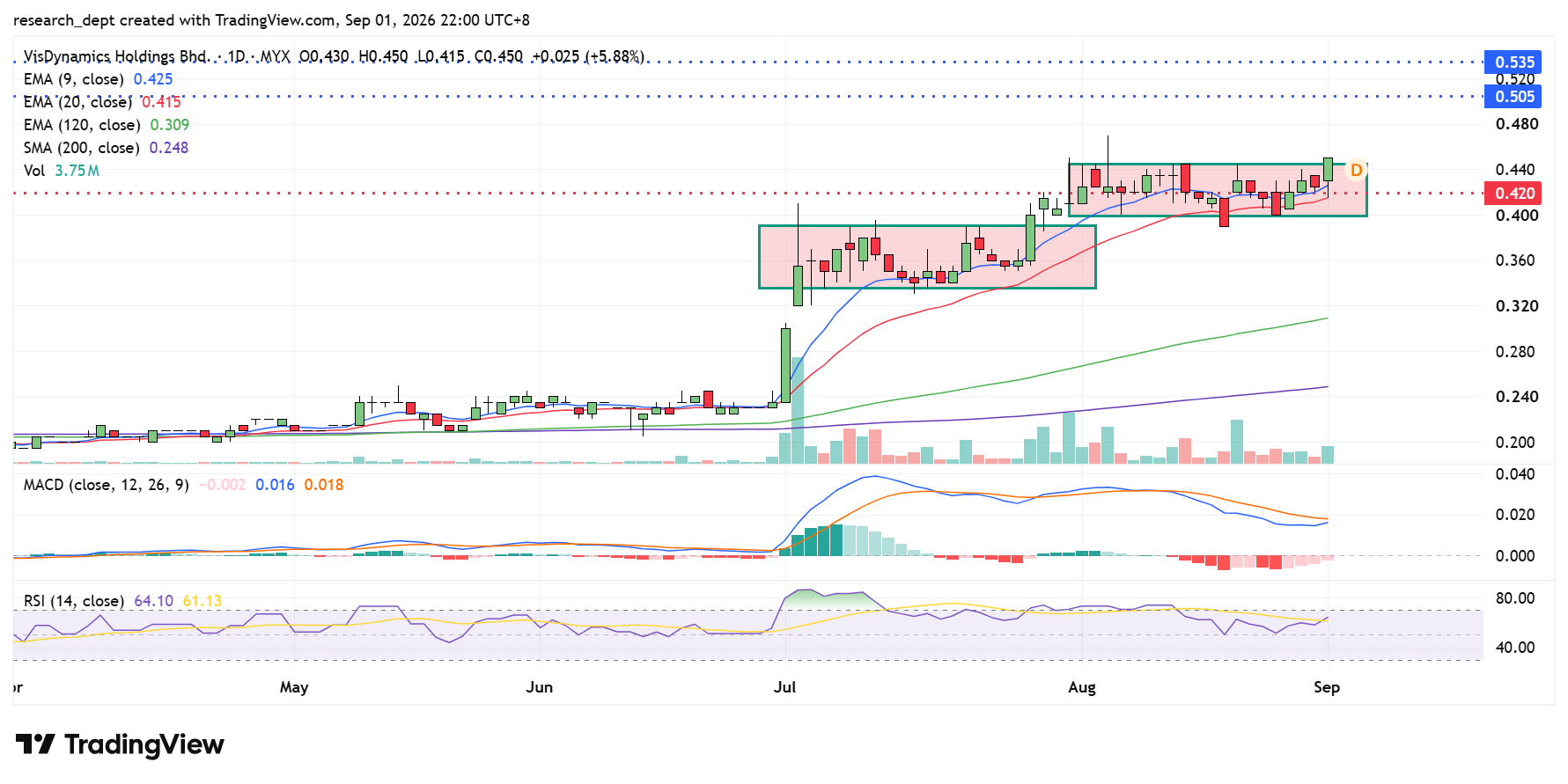
Task: Click the latest green candlestick
Action: coord(1328,170)
